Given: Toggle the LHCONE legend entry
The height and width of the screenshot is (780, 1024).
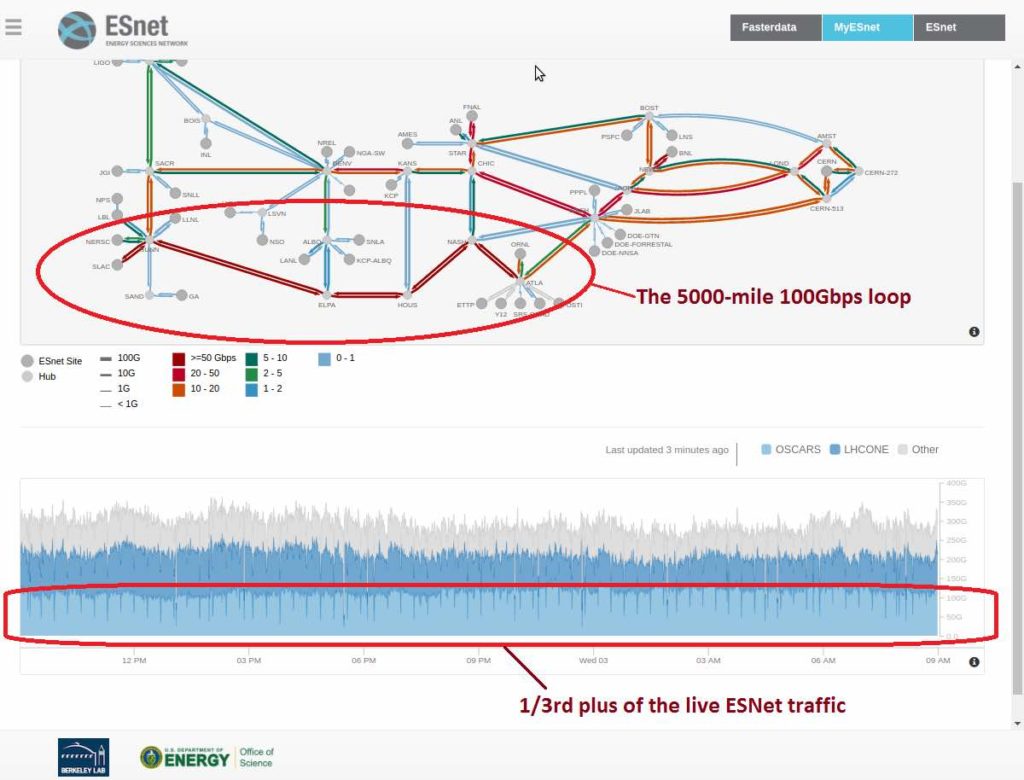Looking at the screenshot, I should 859,449.
